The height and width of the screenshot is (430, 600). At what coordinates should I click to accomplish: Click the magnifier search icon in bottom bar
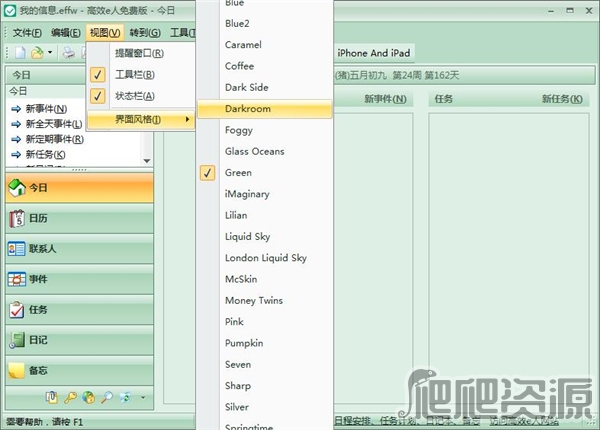107,398
